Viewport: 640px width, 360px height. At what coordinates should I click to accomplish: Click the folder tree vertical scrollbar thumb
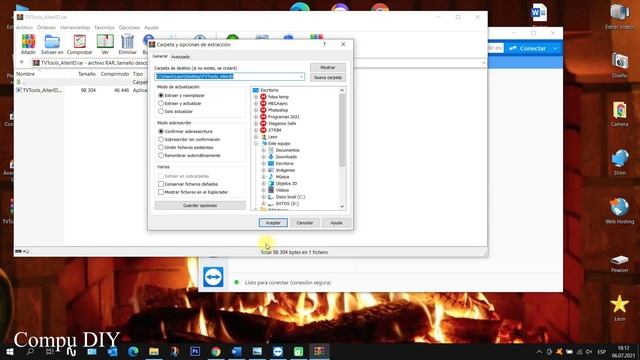point(342,130)
